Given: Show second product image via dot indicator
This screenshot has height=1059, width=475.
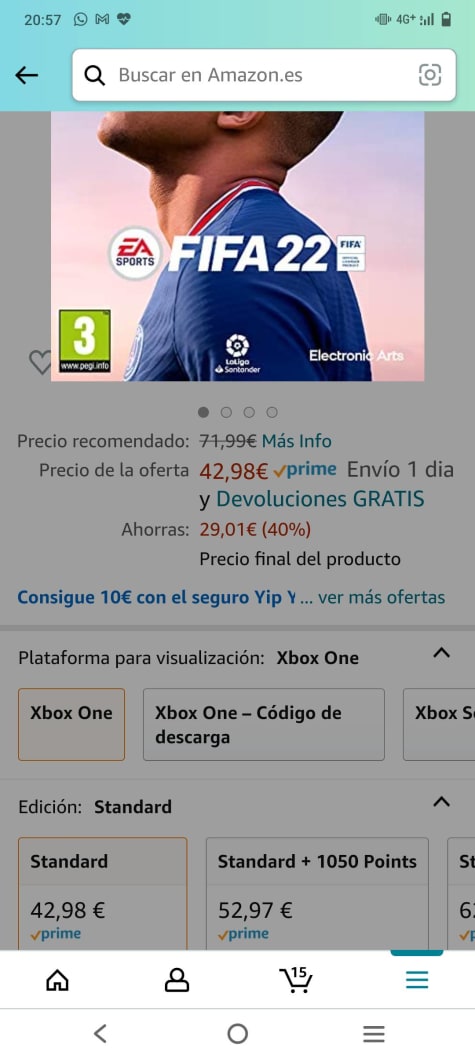Looking at the screenshot, I should 226,412.
